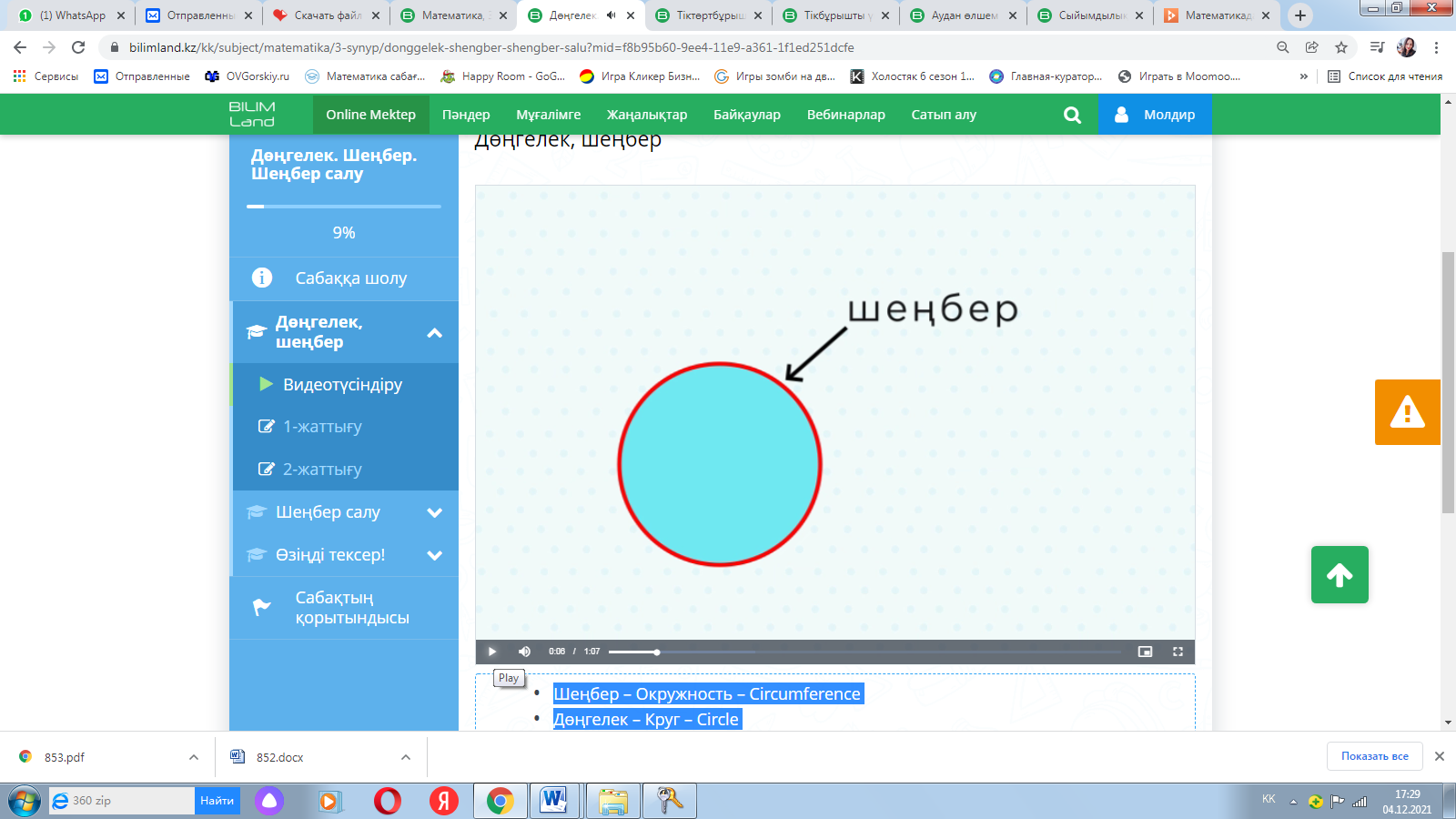Screen dimensions: 1456x819
Task: Open the OVGorskiy.ru bookmark
Action: pos(247,76)
